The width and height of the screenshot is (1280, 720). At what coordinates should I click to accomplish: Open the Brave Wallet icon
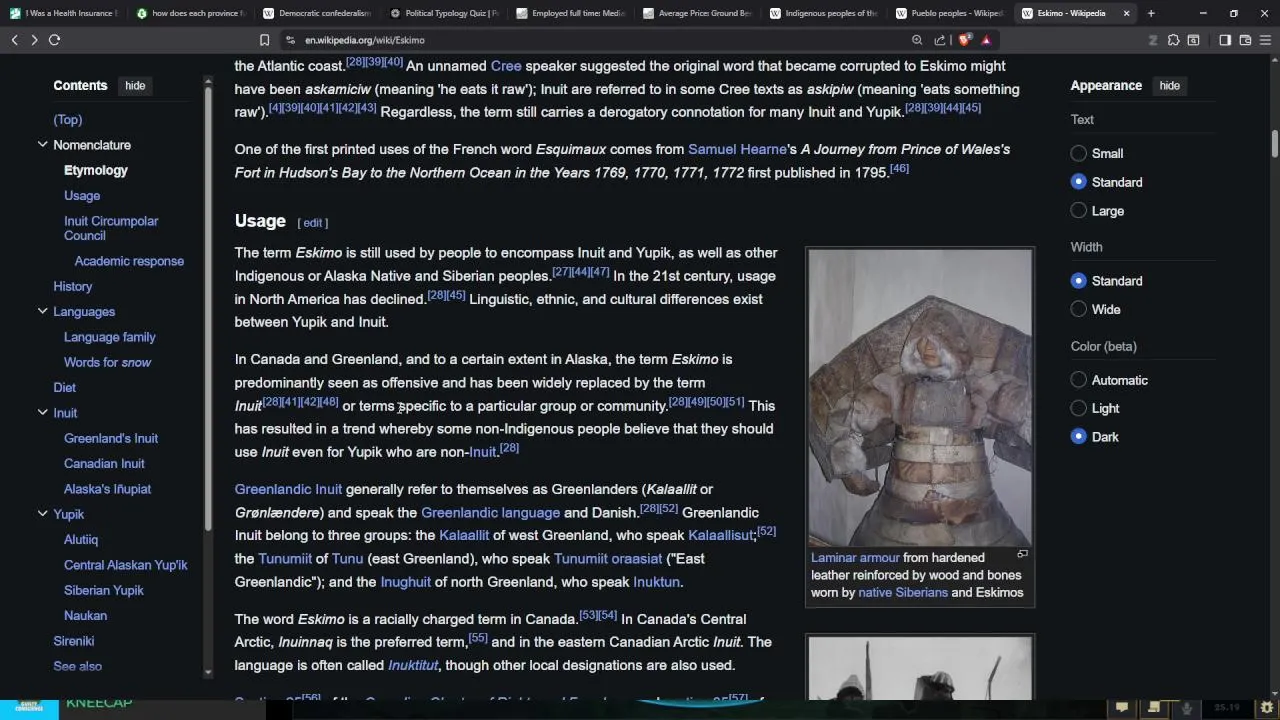pos(1245,40)
